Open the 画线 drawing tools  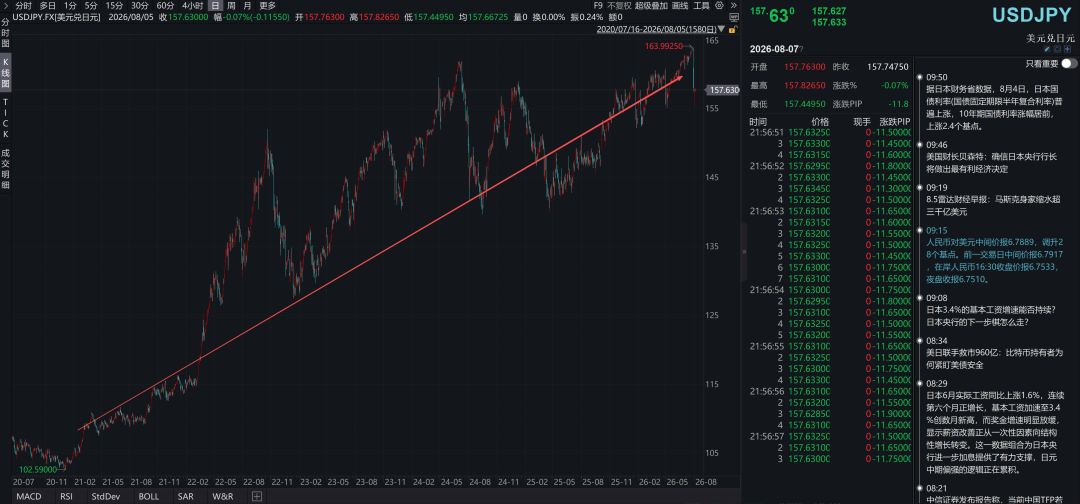point(680,6)
